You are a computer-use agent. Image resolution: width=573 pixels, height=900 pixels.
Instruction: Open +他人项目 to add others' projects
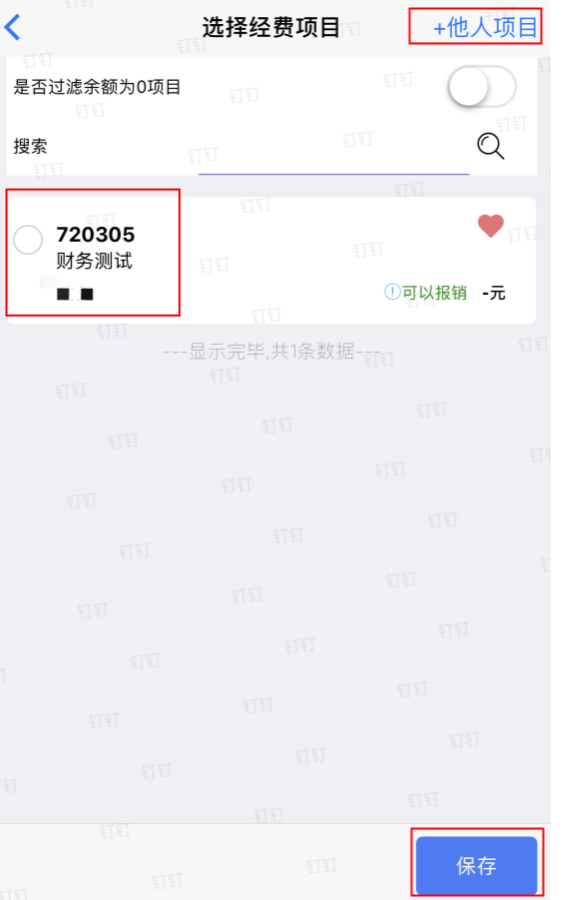pyautogui.click(x=485, y=27)
